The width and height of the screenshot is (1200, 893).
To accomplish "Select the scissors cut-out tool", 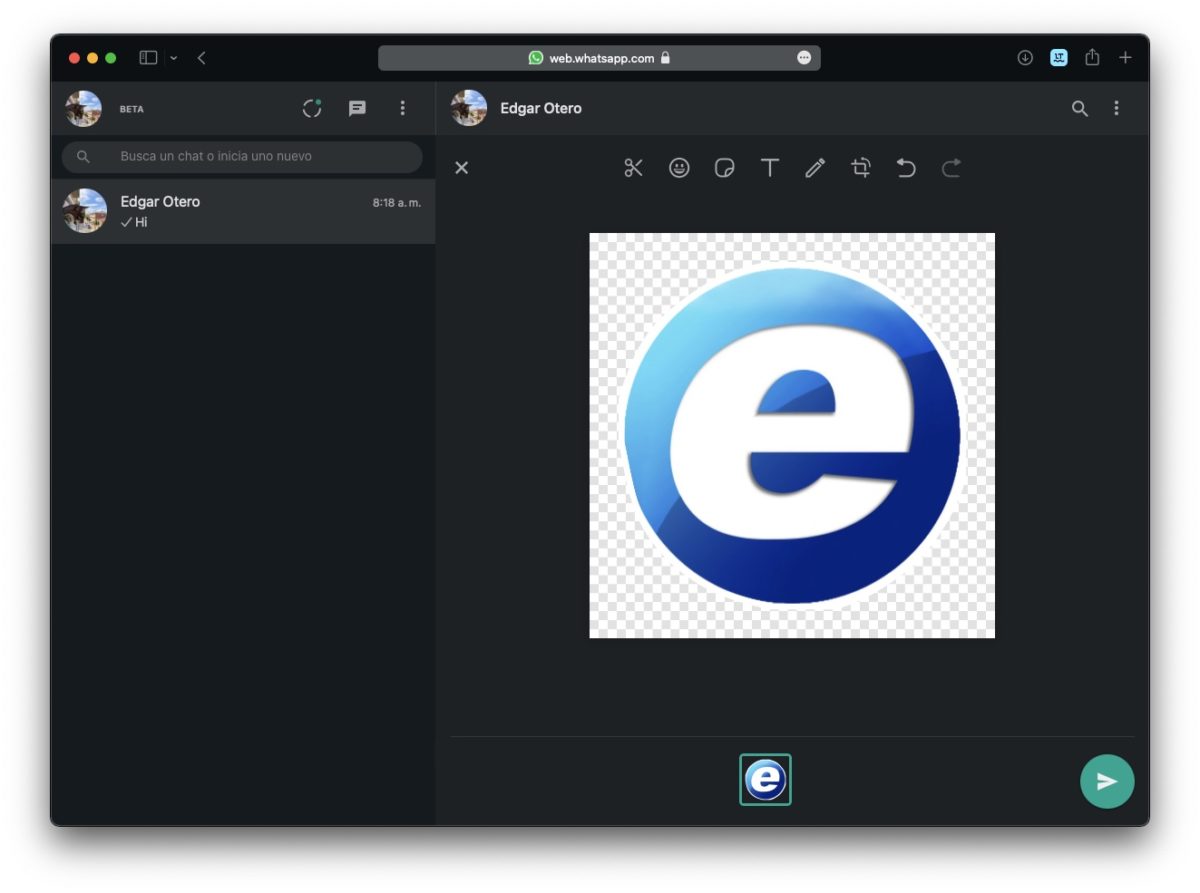I will pos(633,168).
